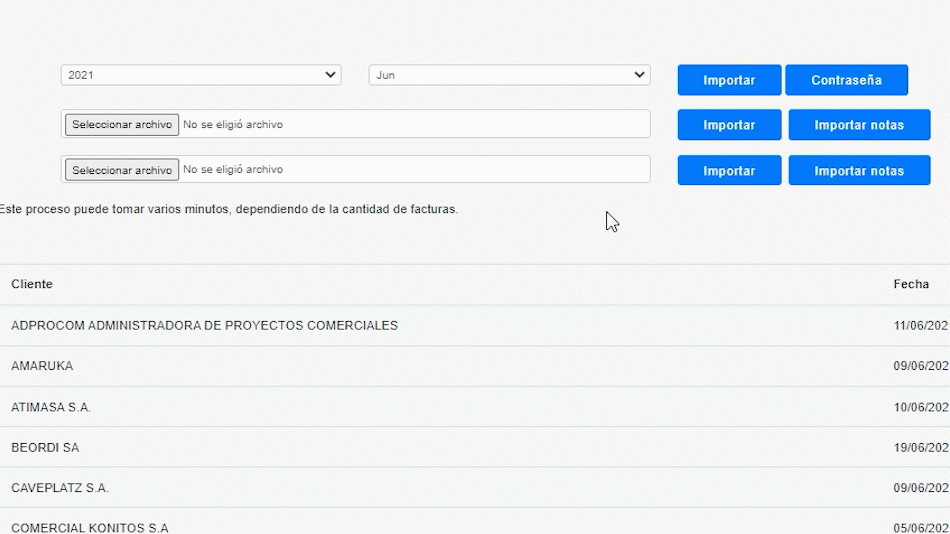Viewport: 950px width, 534px height.
Task: Click the date in the BEORDI SA row
Action: (x=920, y=448)
